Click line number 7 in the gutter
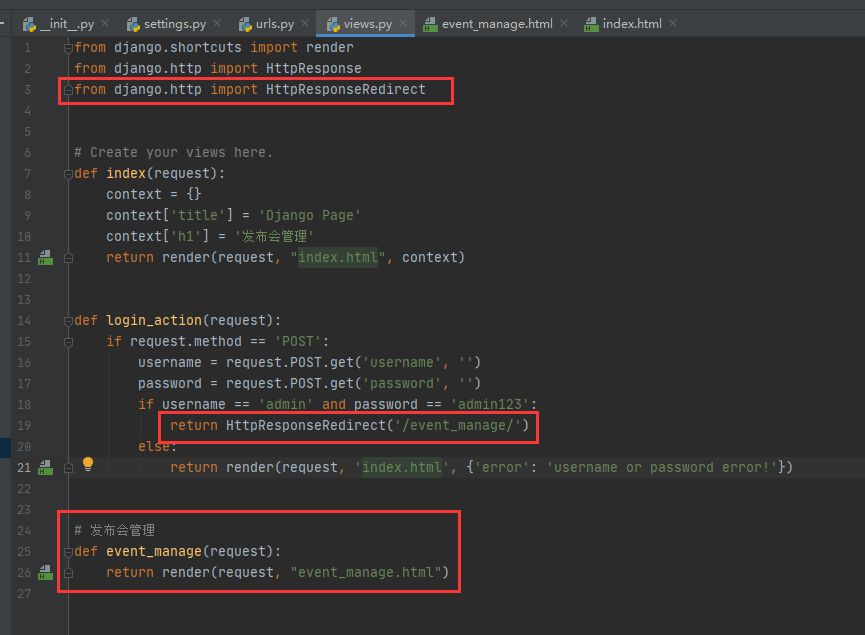This screenshot has width=865, height=635. point(27,173)
